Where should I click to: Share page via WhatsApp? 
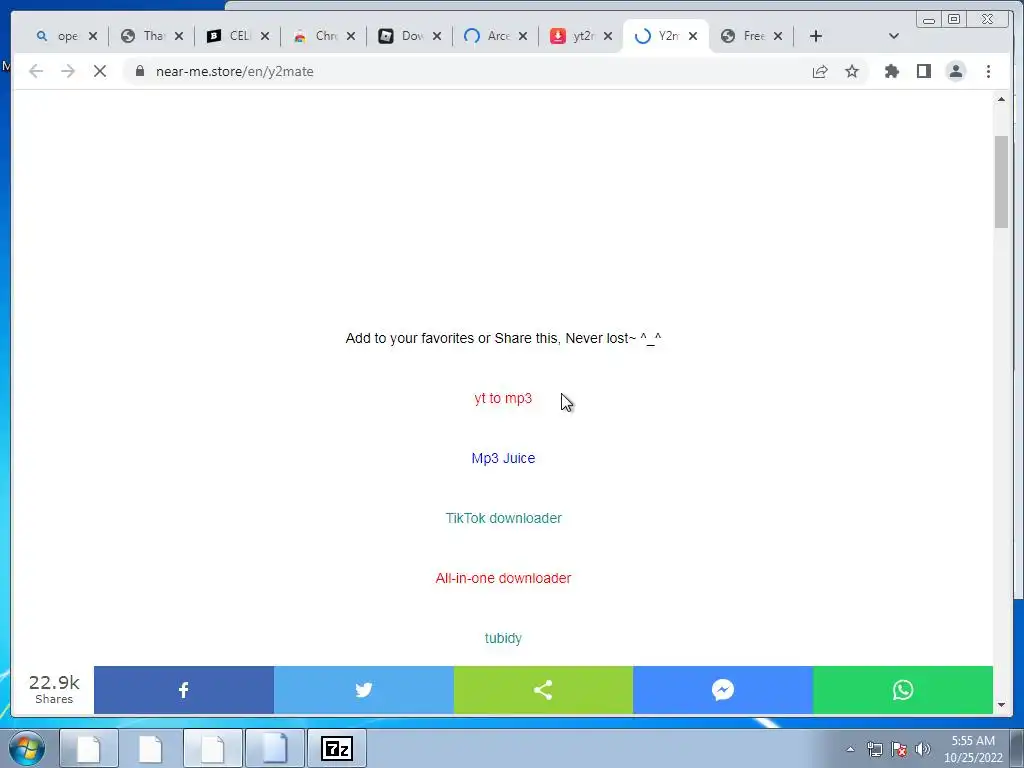[x=903, y=690]
